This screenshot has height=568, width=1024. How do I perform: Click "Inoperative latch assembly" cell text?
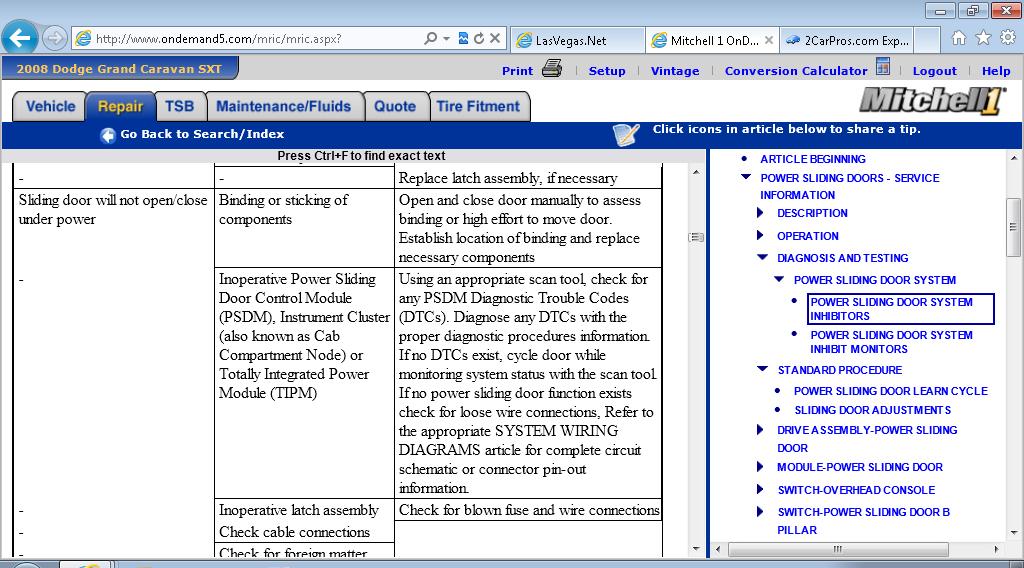click(298, 510)
